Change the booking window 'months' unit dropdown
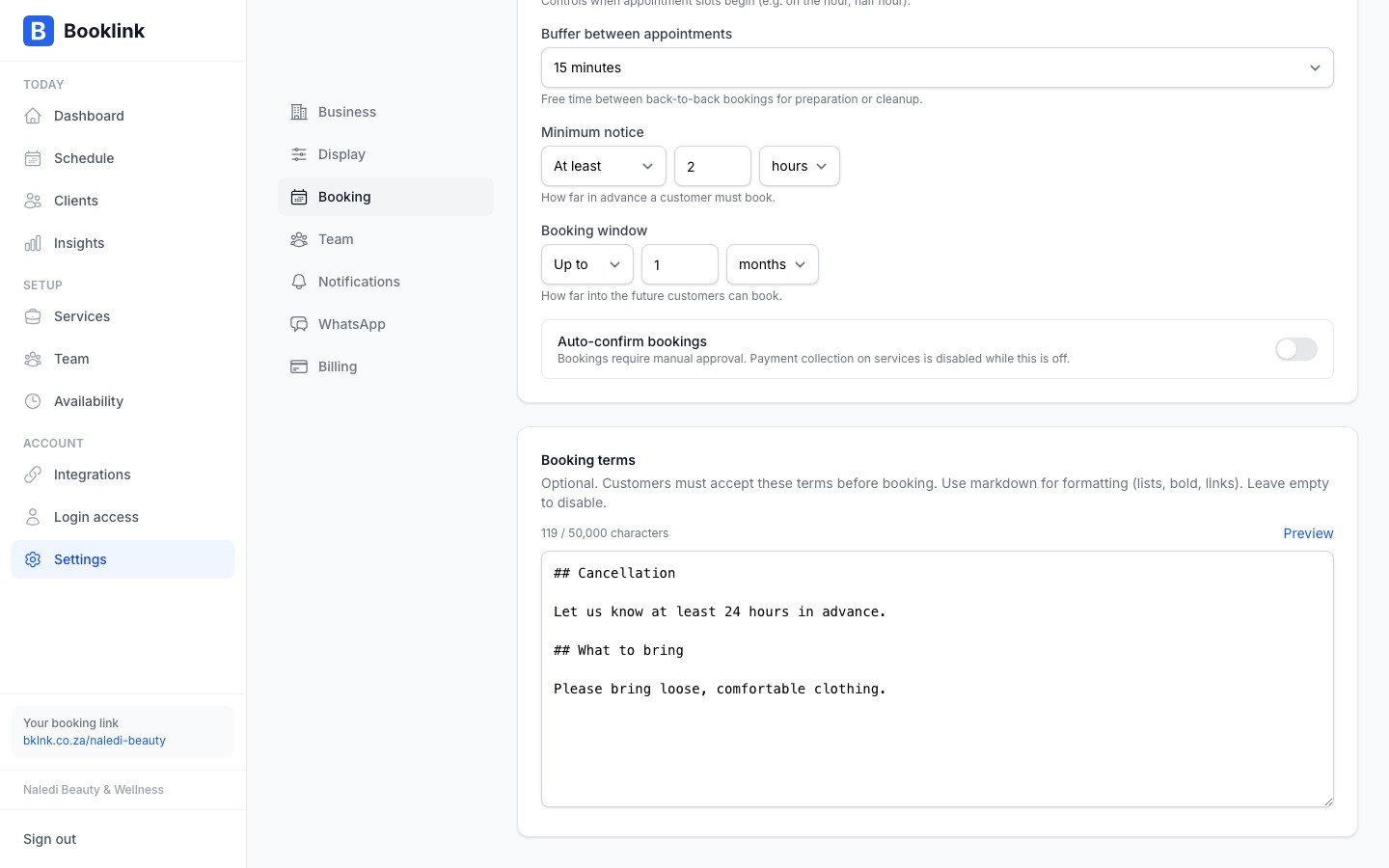Viewport: 1389px width, 868px height. 773,264
